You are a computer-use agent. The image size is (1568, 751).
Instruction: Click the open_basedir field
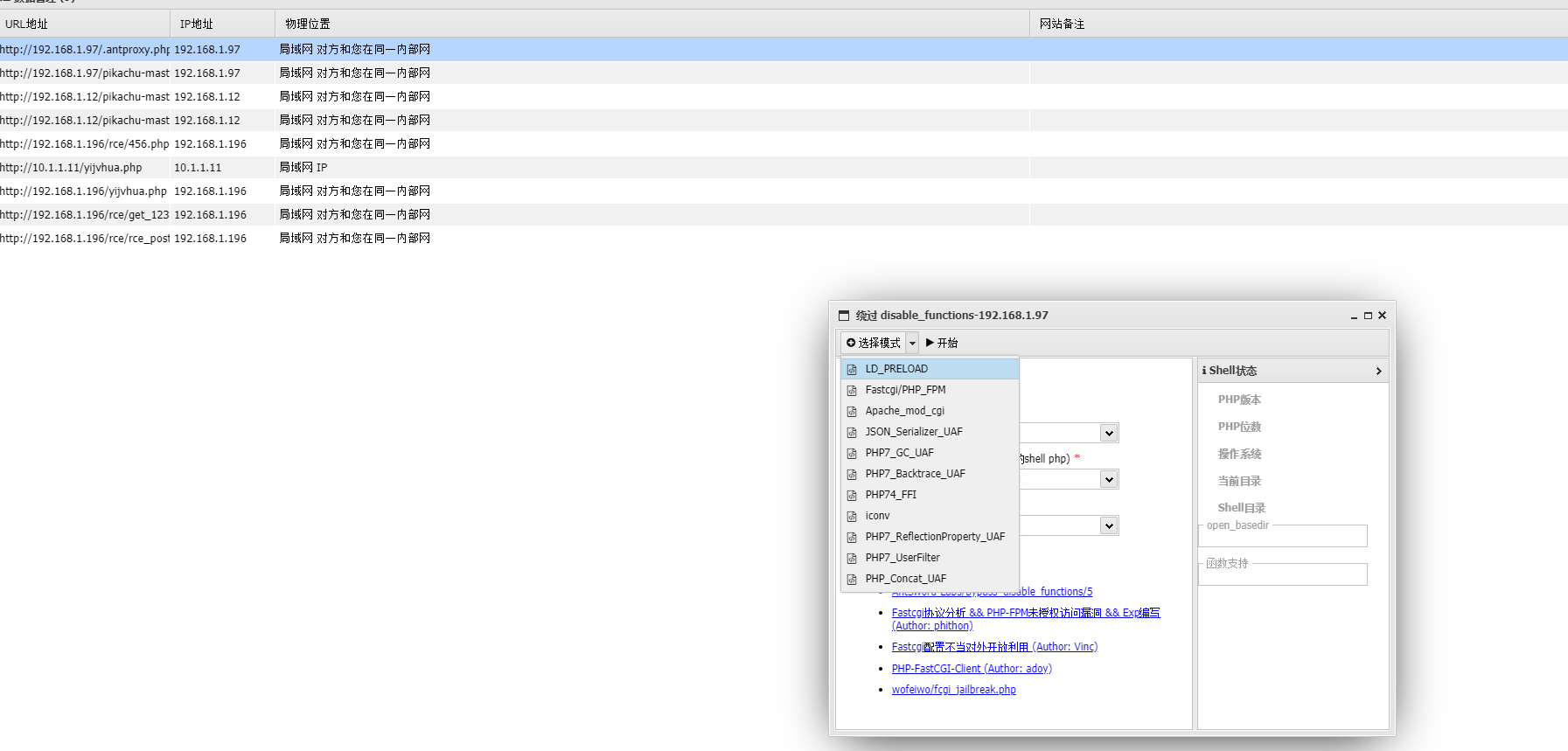pos(1284,536)
